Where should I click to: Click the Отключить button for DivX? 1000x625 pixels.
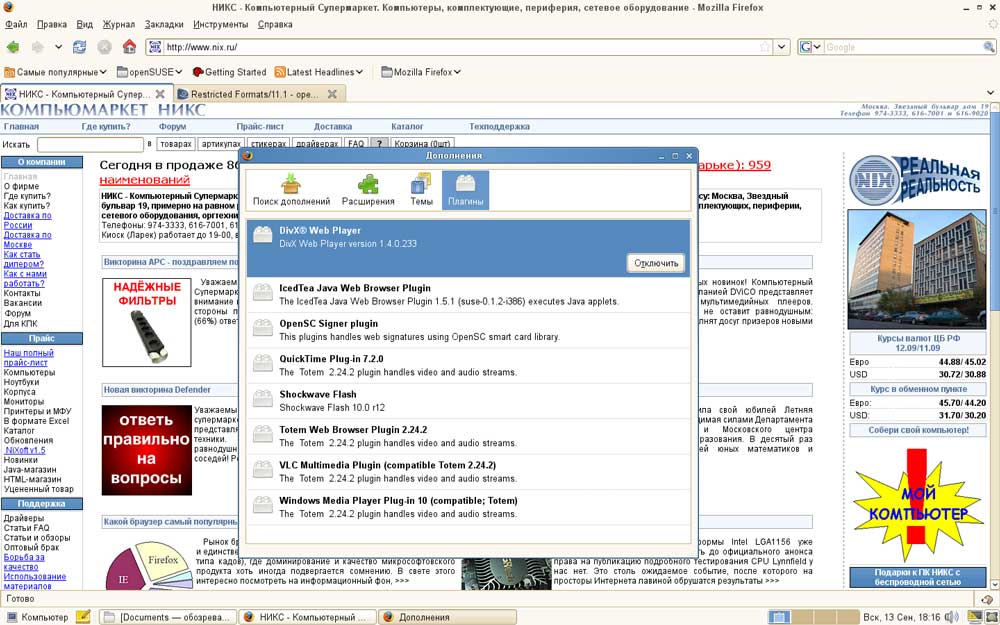656,263
